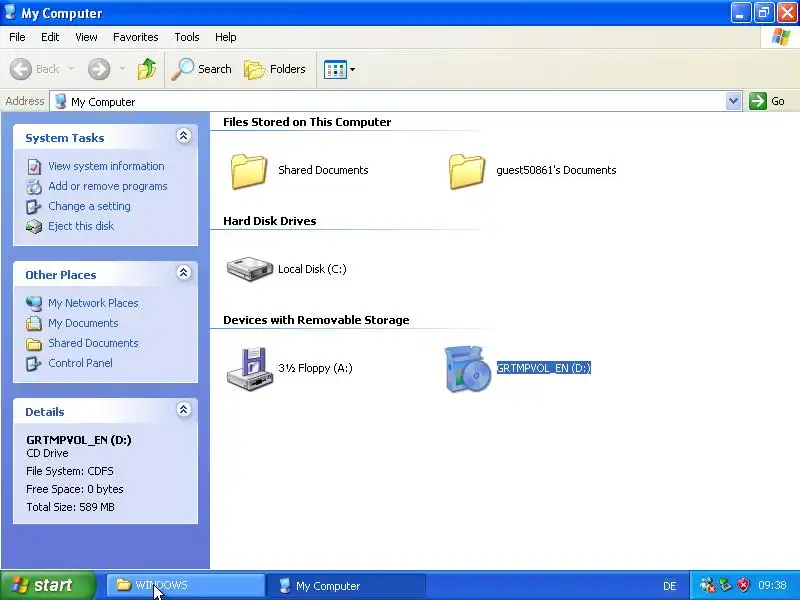Select the 3½ Floppy (A:) drive icon
This screenshot has width=800, height=600.
(x=249, y=369)
